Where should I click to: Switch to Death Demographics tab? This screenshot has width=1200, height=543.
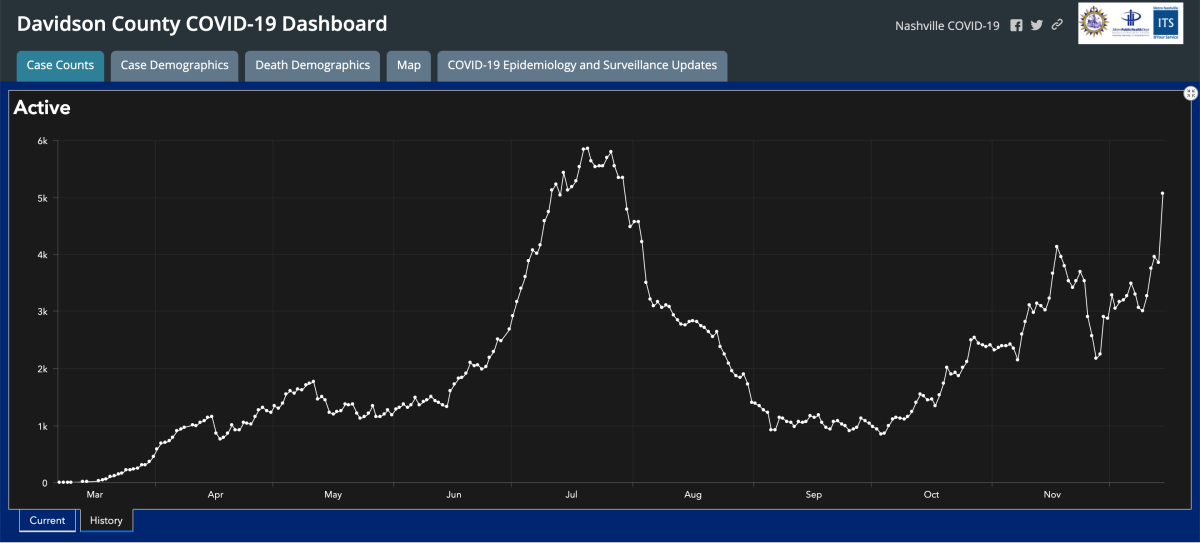(312, 66)
